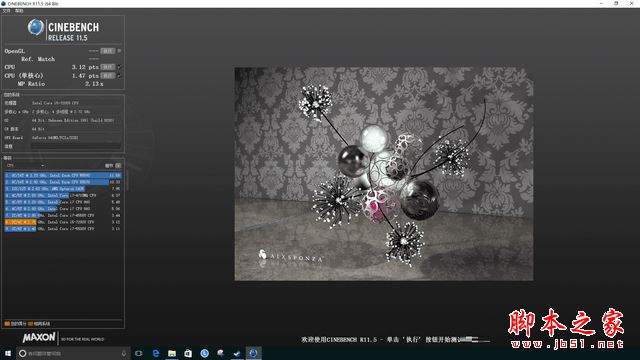Click the Ref. Match label

click(38, 59)
